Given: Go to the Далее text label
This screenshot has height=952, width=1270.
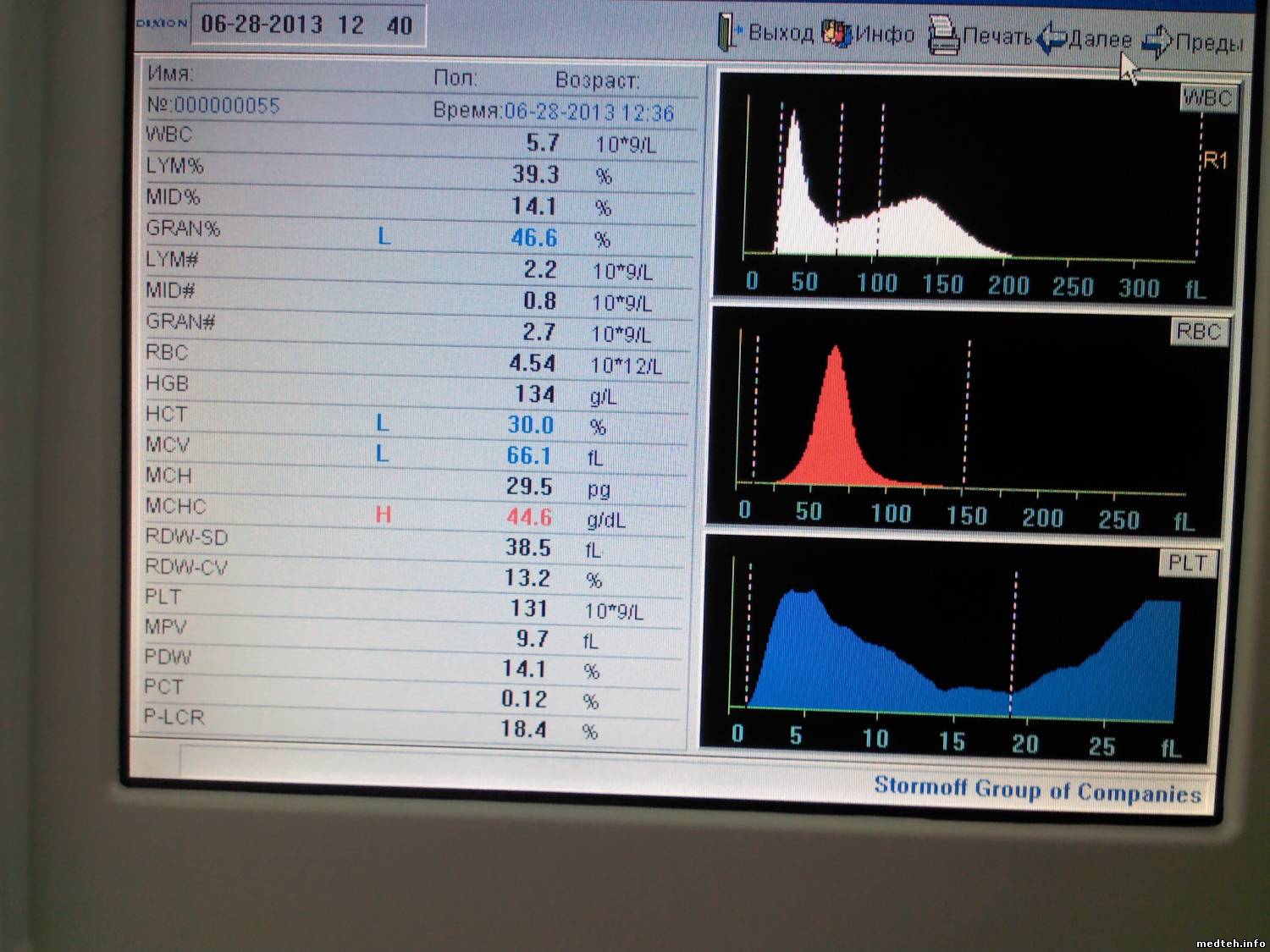Looking at the screenshot, I should (x=1100, y=39).
